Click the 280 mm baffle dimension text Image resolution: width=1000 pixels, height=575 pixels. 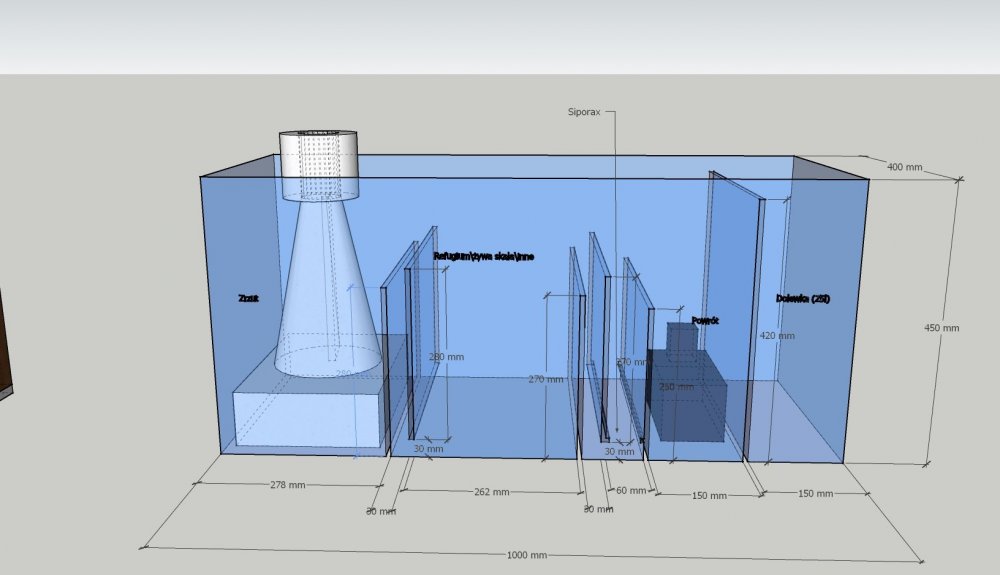446,357
